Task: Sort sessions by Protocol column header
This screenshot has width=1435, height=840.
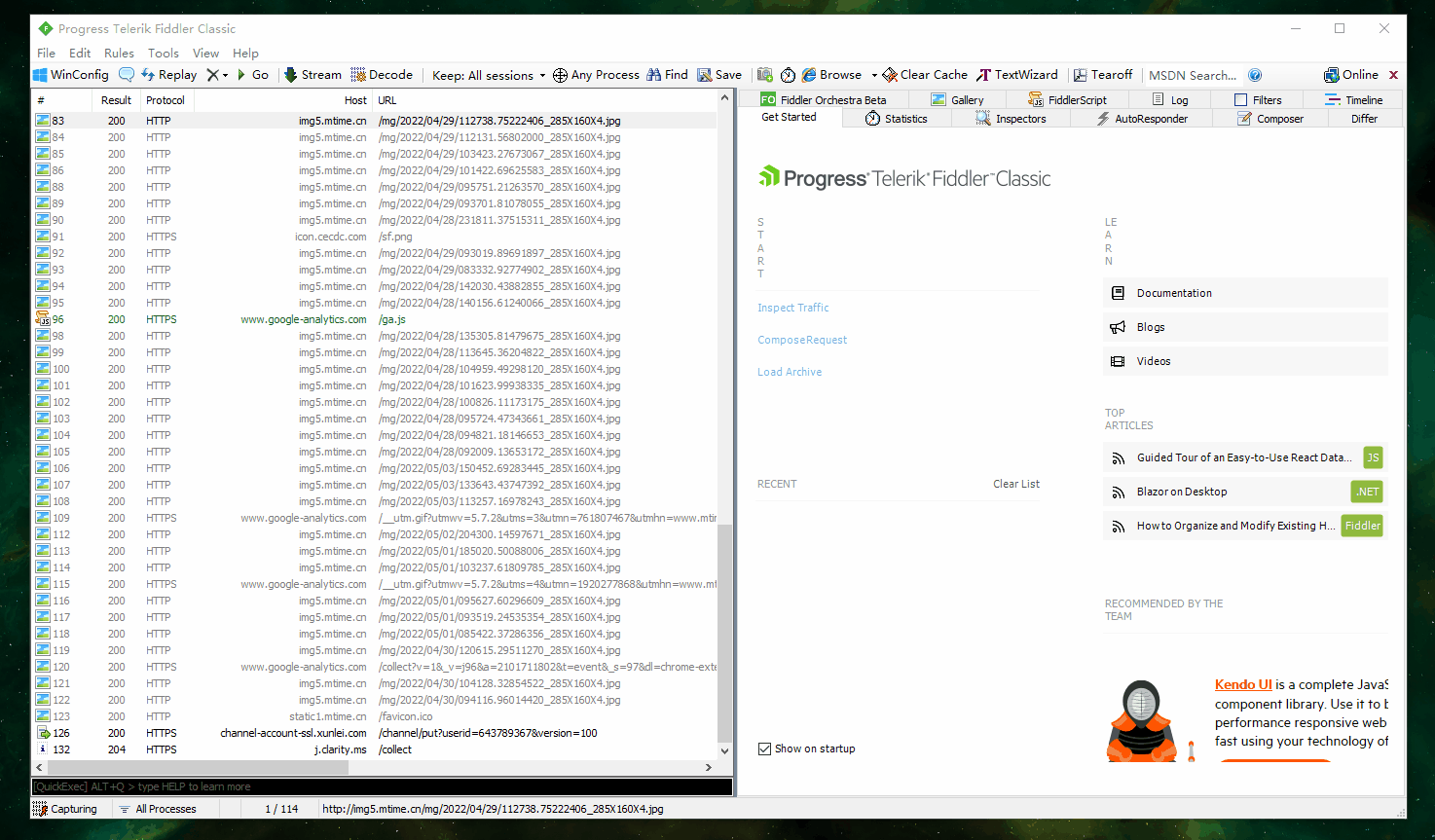Action: [166, 100]
